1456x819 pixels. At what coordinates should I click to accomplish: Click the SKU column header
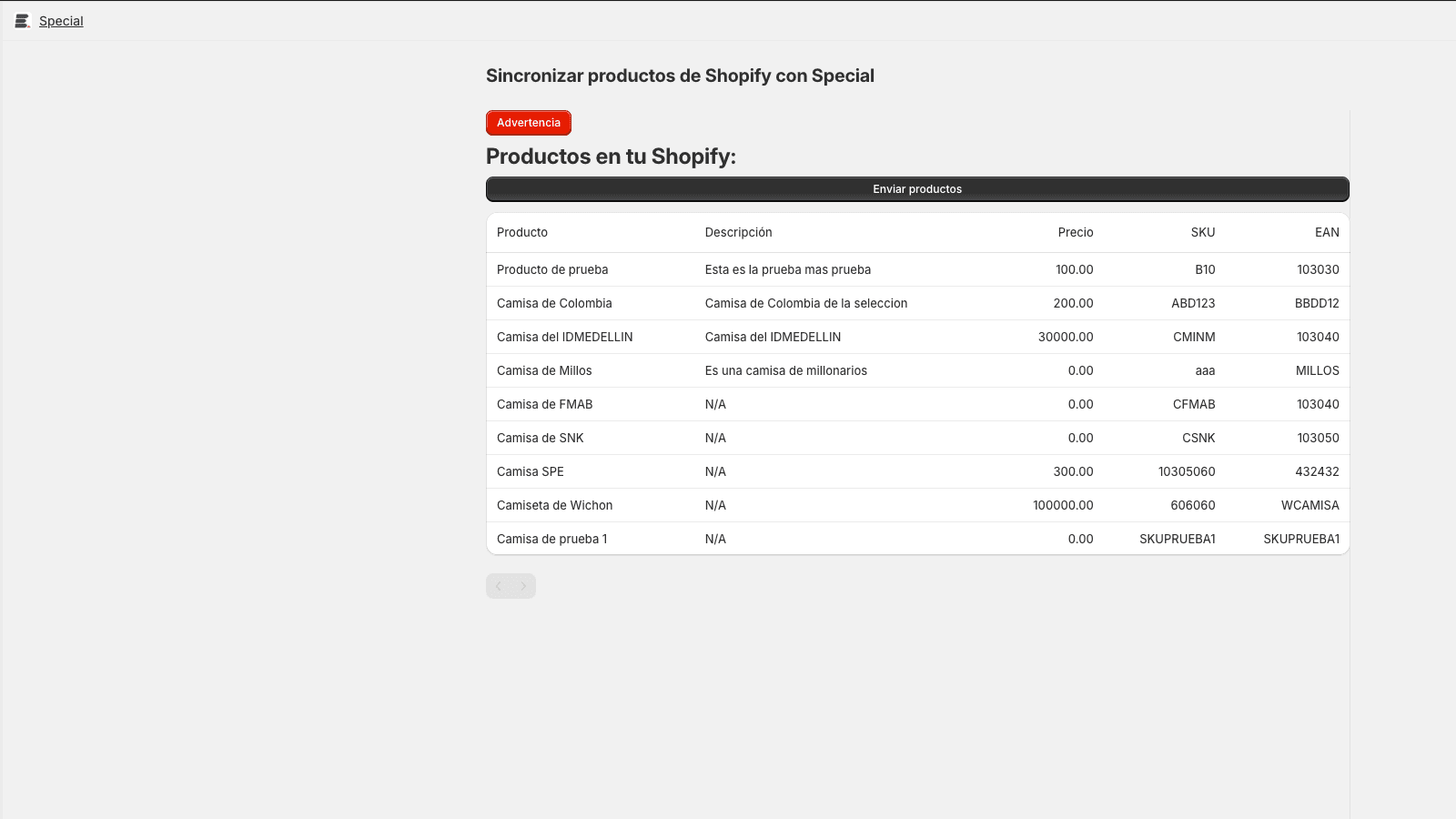tap(1201, 232)
